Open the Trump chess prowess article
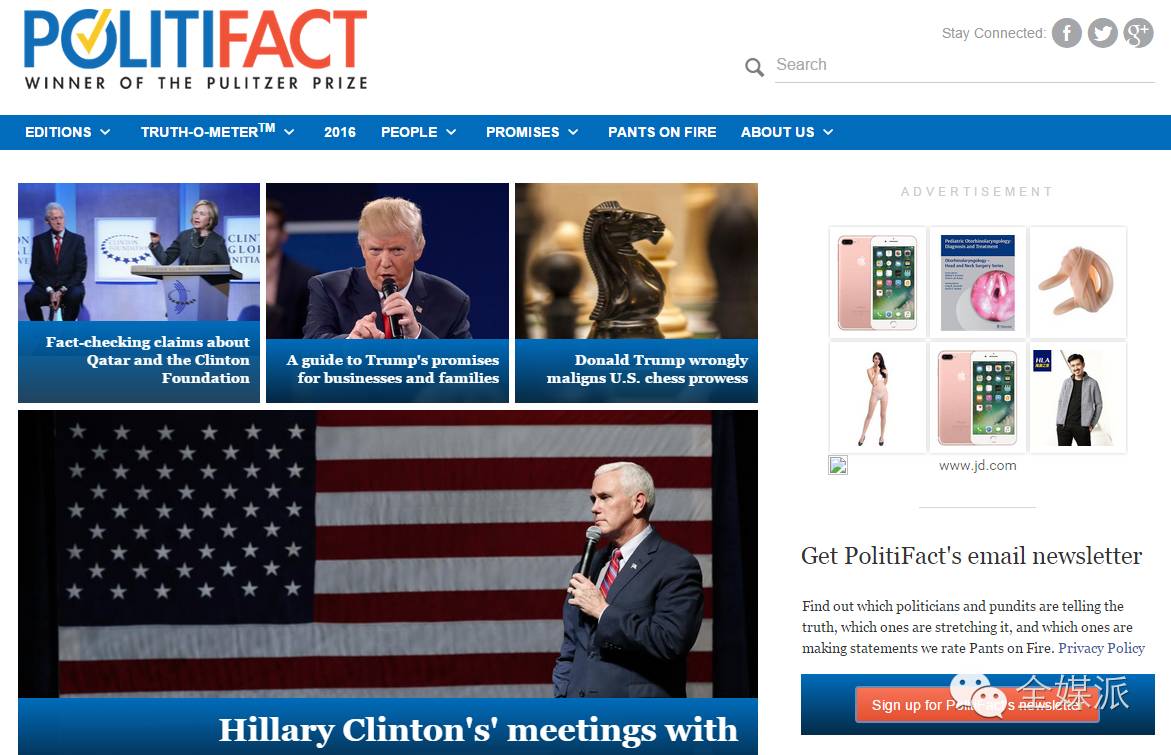This screenshot has width=1171, height=755. coord(636,293)
